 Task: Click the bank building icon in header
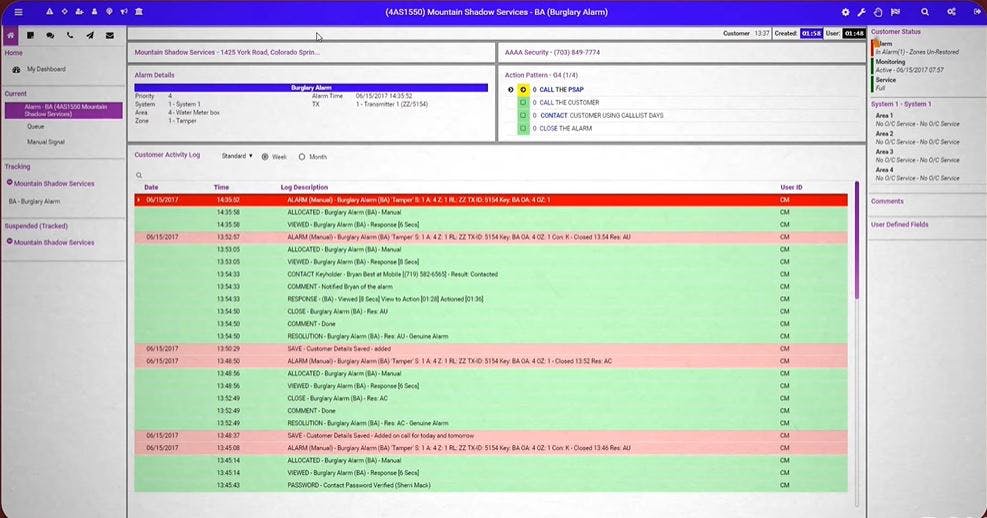(x=139, y=12)
